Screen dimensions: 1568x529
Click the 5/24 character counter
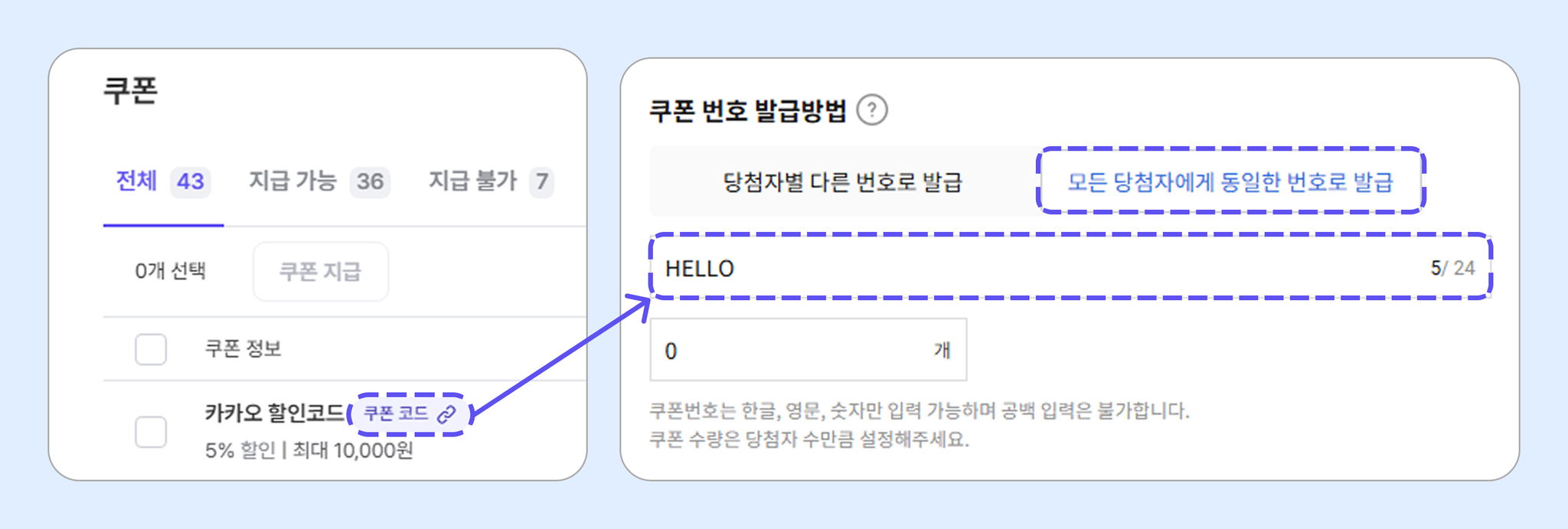point(1452,268)
